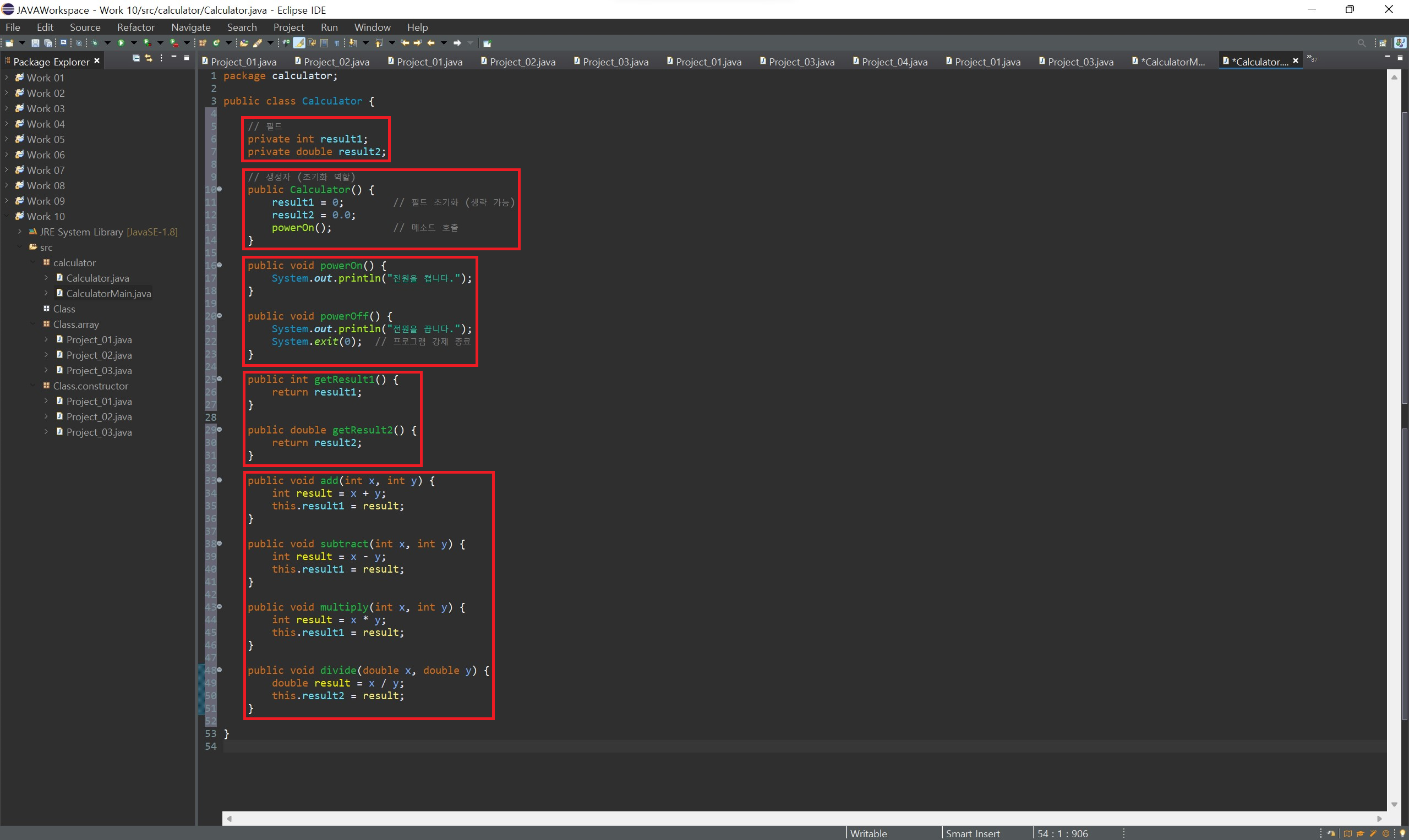1409x840 pixels.
Task: Click the Save All toolbar icon
Action: (x=48, y=43)
